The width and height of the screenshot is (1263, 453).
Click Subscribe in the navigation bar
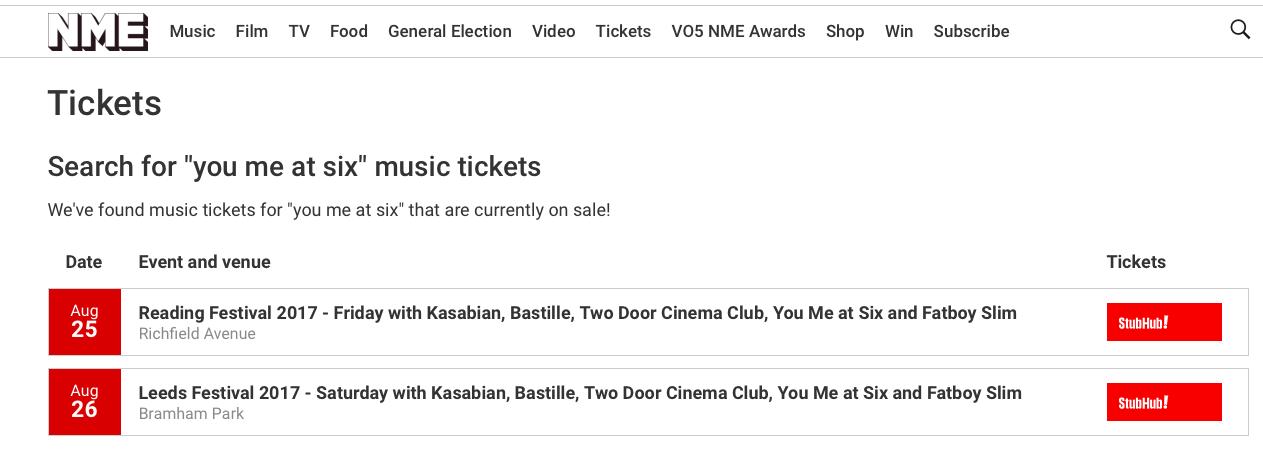pyautogui.click(x=971, y=31)
